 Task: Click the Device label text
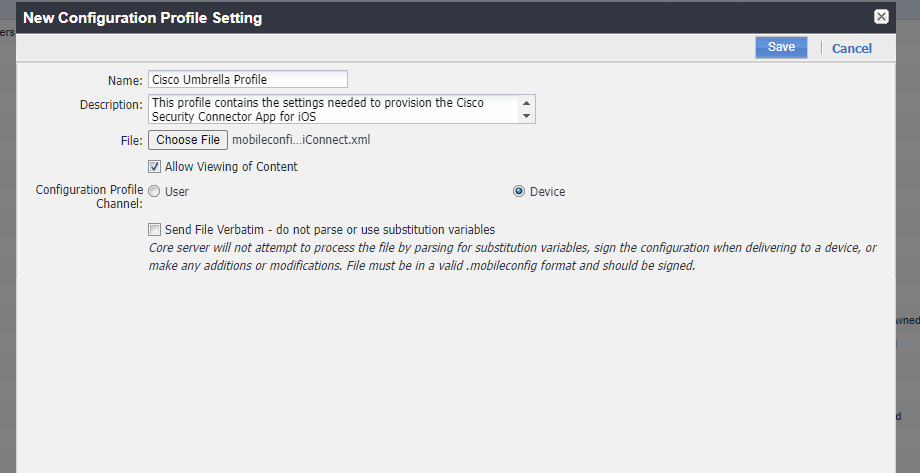click(547, 192)
